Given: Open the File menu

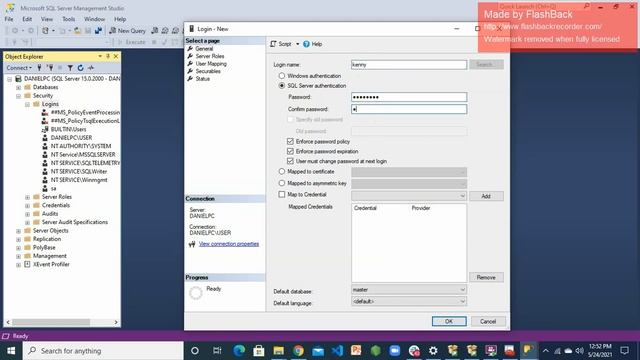Looking at the screenshot, I should (9, 19).
